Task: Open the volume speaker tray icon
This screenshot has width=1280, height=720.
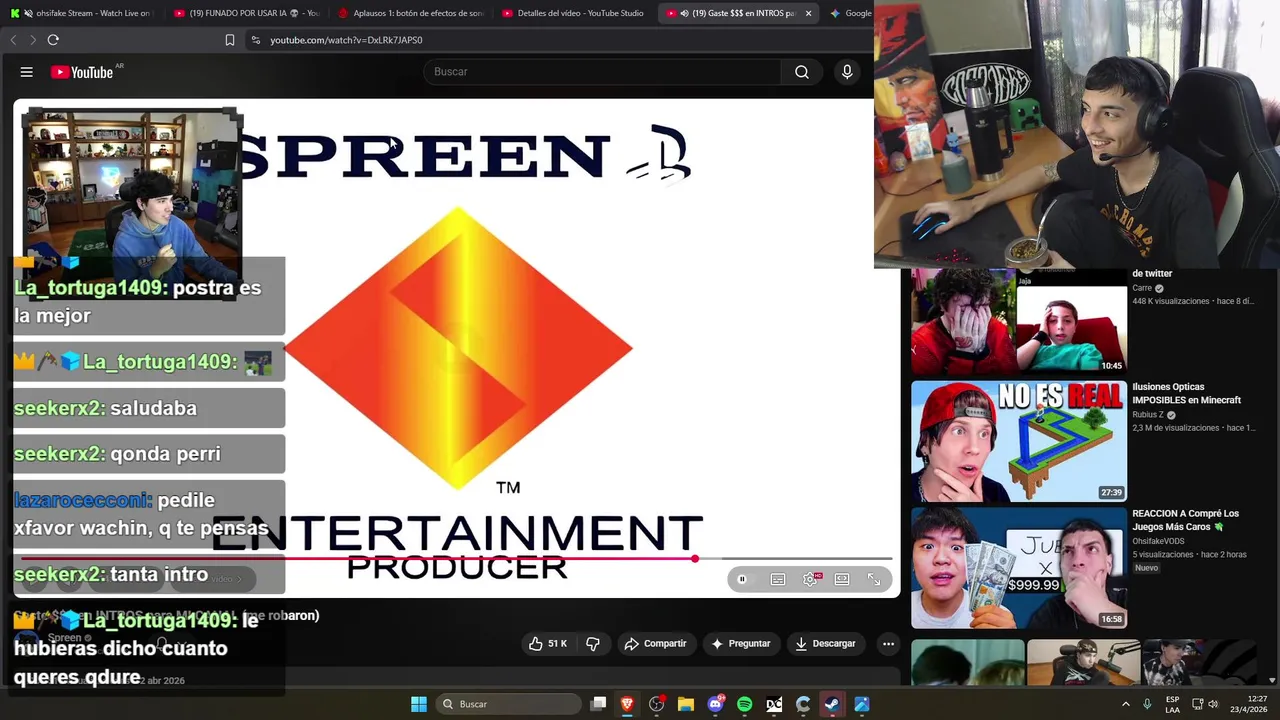Action: 1213,704
